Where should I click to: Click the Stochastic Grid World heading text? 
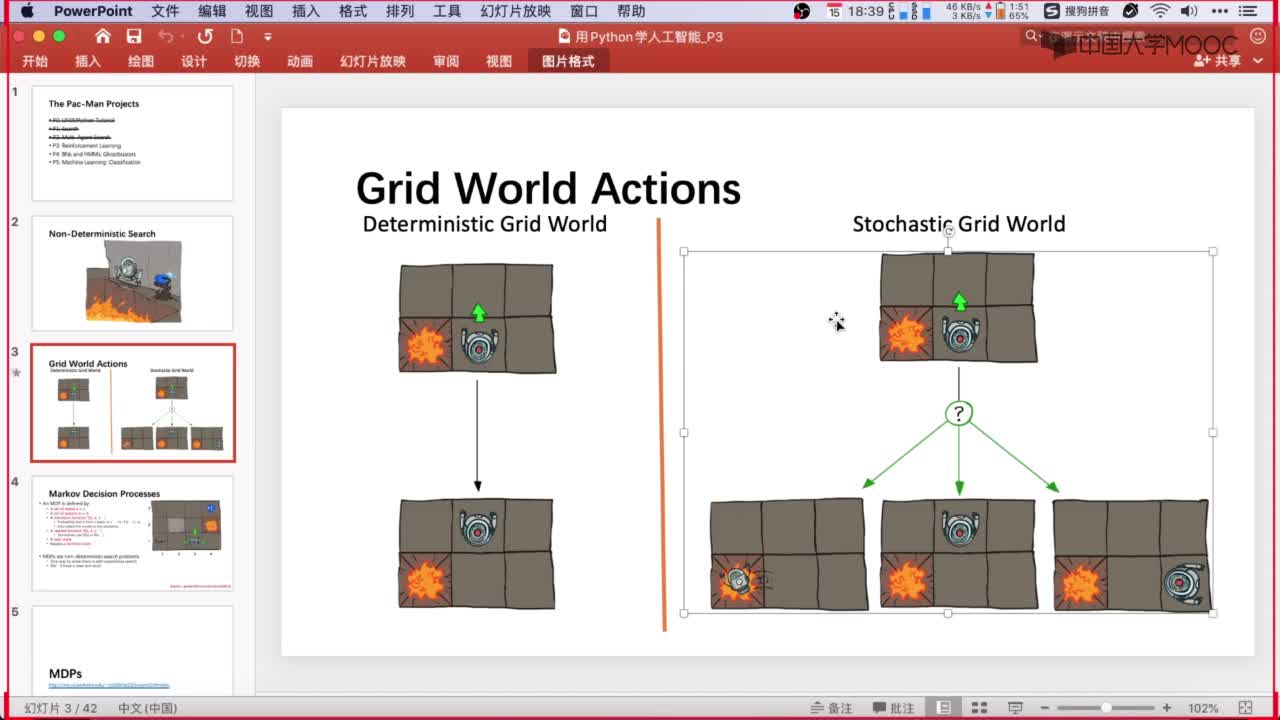point(958,224)
